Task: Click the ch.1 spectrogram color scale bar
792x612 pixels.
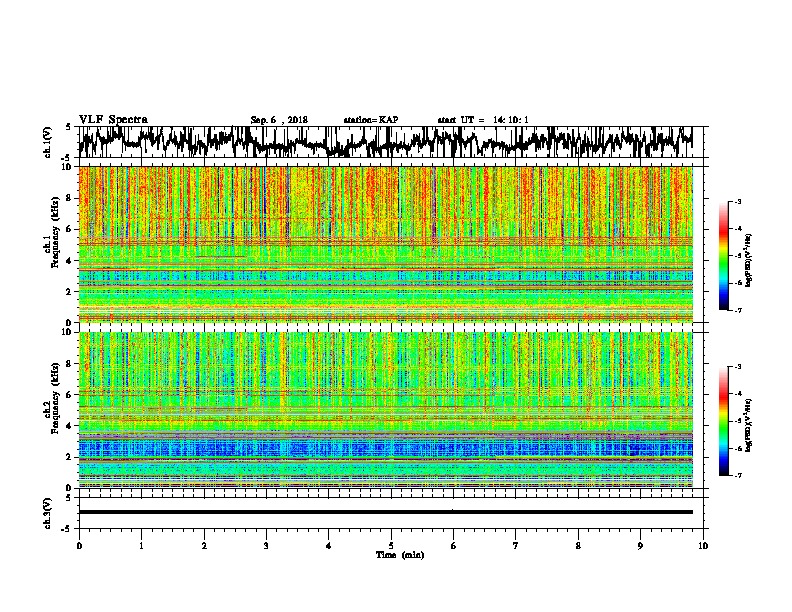Action: (724, 256)
